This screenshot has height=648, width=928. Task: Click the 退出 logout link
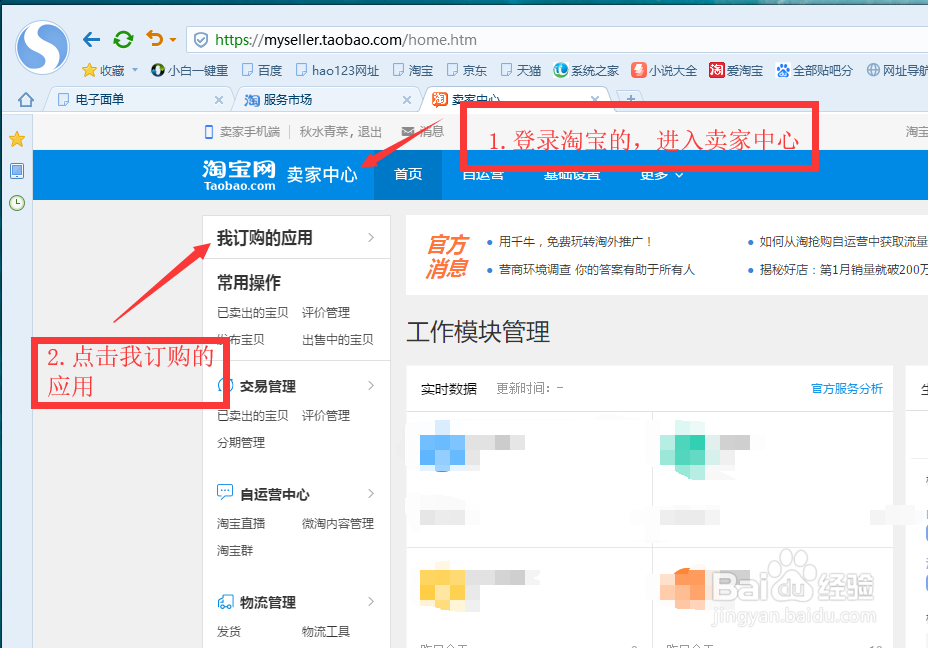[369, 131]
